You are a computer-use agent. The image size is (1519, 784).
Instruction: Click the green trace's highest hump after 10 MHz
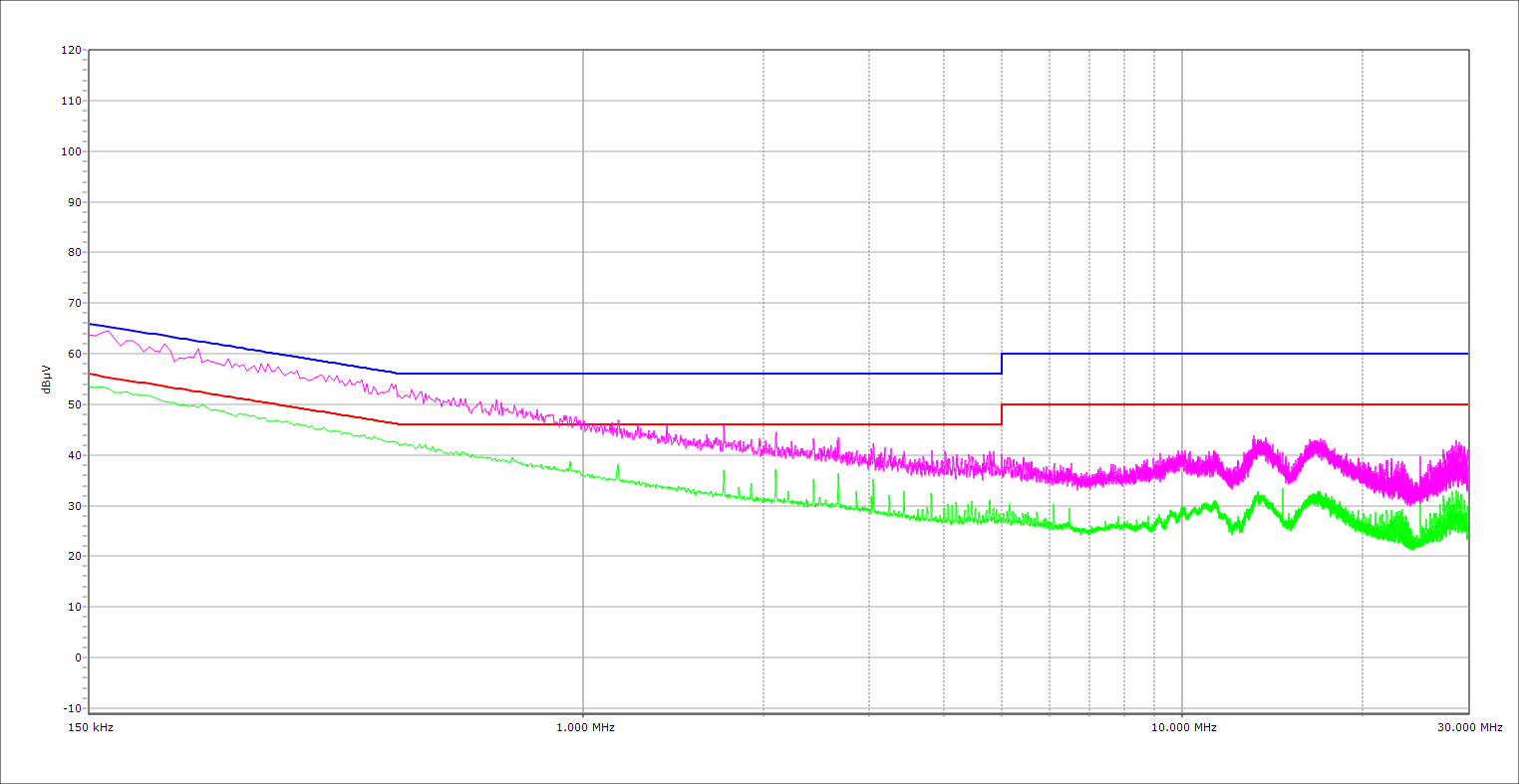pyautogui.click(x=1259, y=495)
